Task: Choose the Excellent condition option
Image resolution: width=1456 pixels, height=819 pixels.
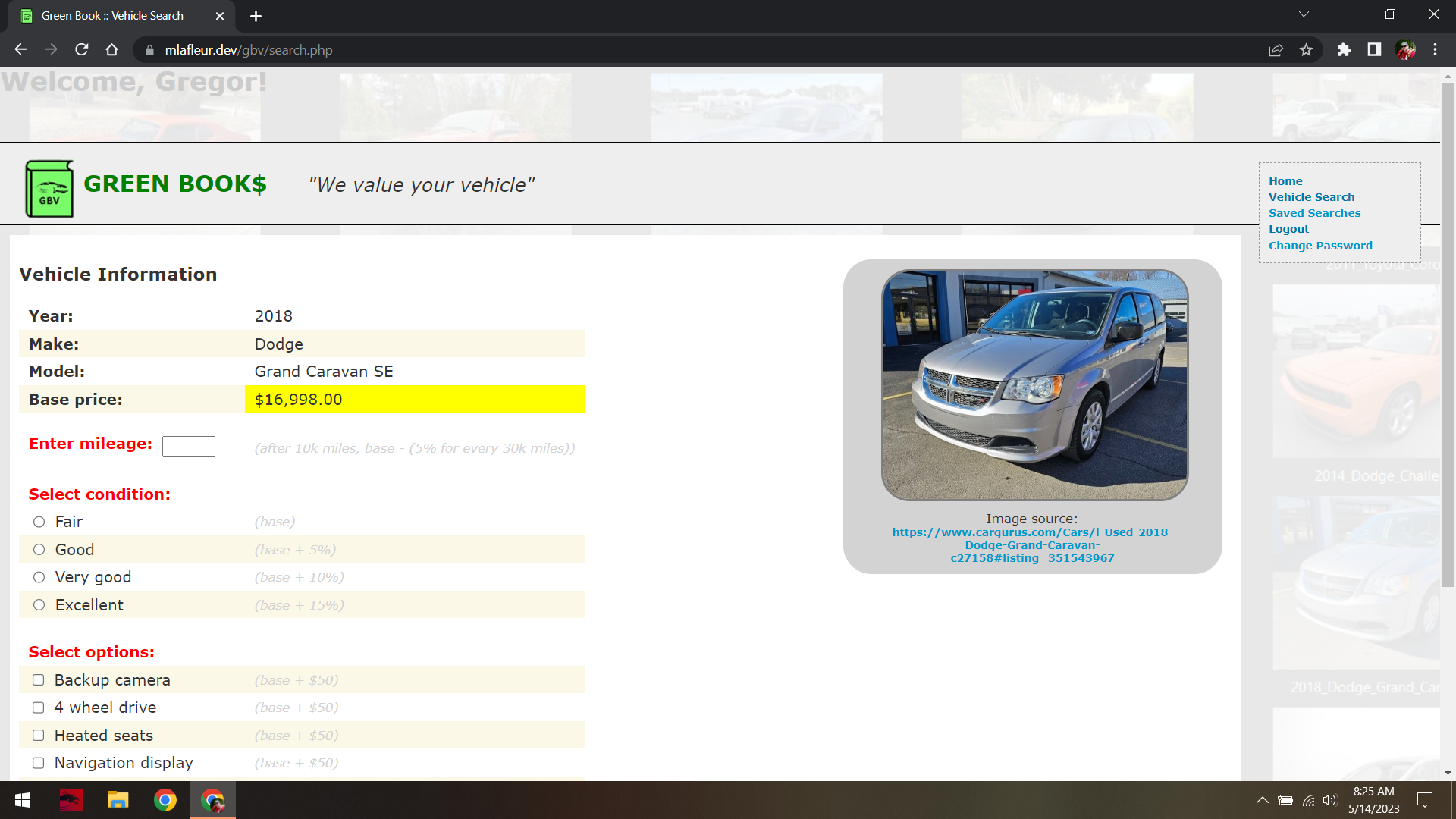Action: [39, 605]
